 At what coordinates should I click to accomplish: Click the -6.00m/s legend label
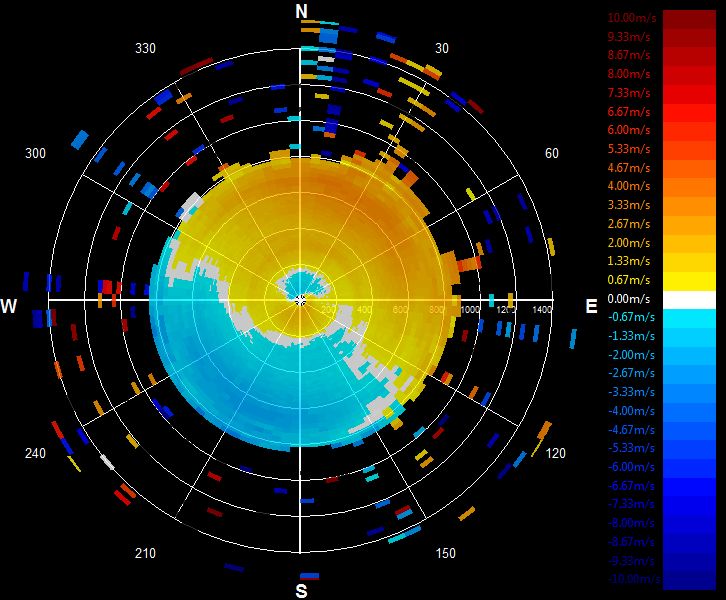(631, 467)
